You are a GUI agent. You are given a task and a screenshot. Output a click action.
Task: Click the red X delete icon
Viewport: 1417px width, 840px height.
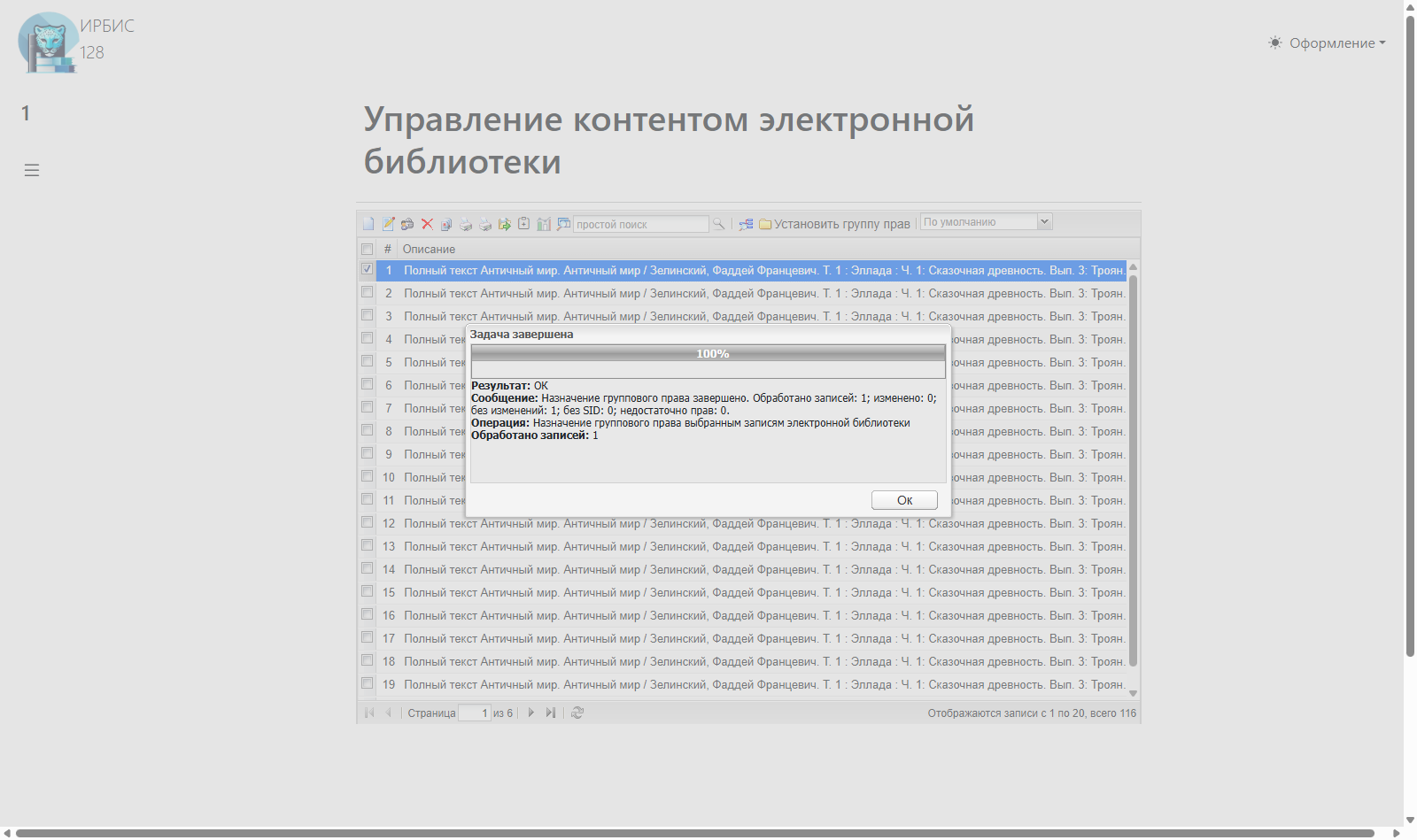(x=427, y=224)
